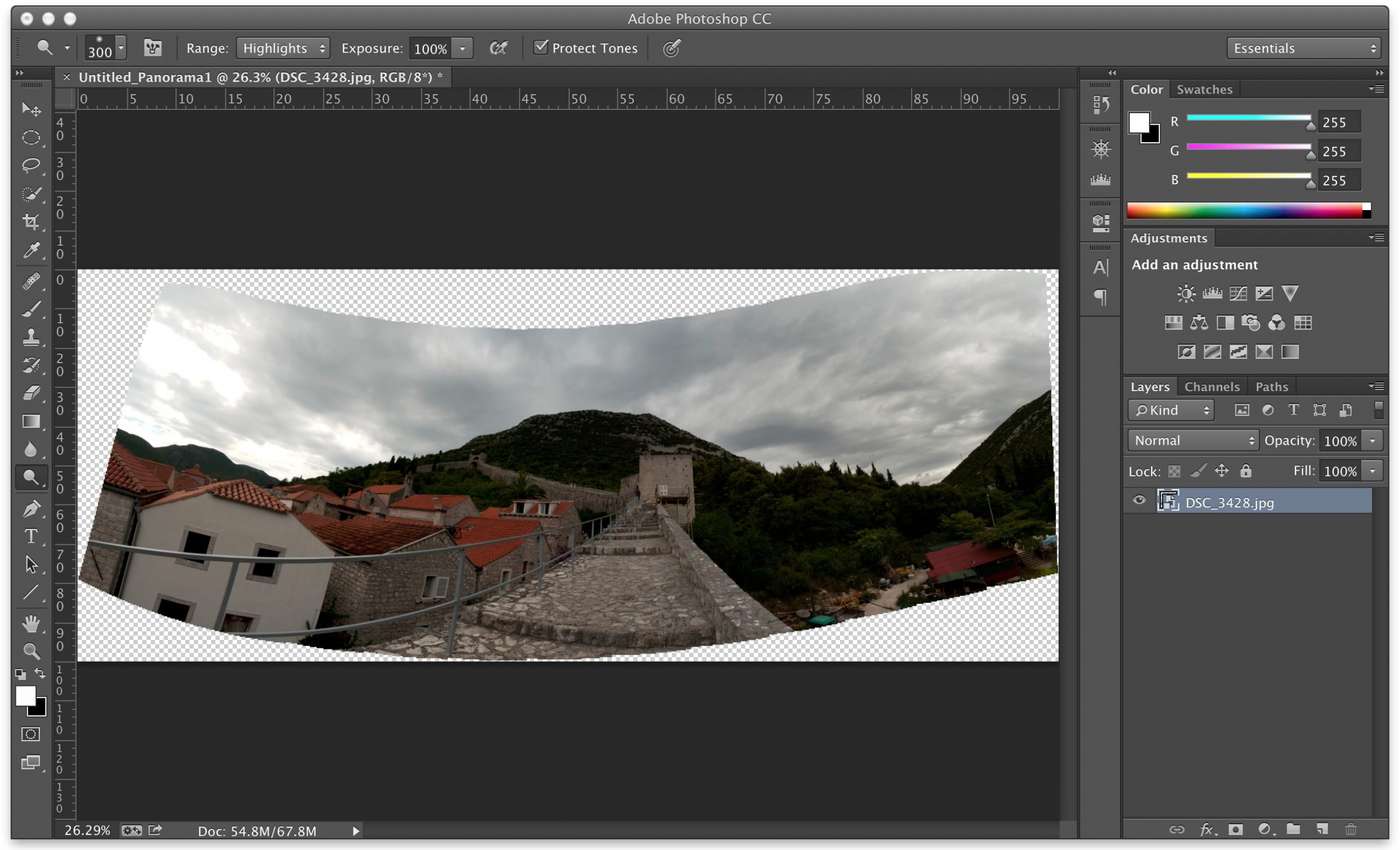Open the layer Opacity dropdown arrow
The image size is (1400, 850).
tap(1373, 440)
